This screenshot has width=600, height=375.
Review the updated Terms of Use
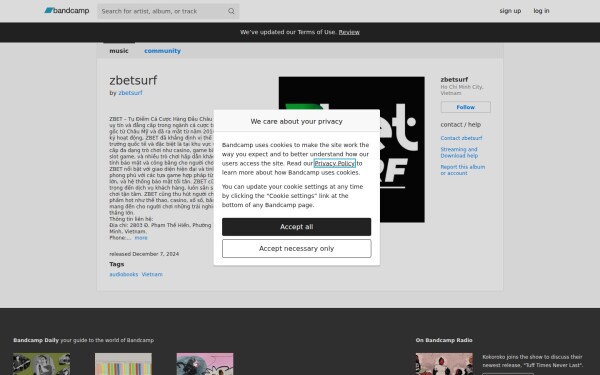(349, 32)
